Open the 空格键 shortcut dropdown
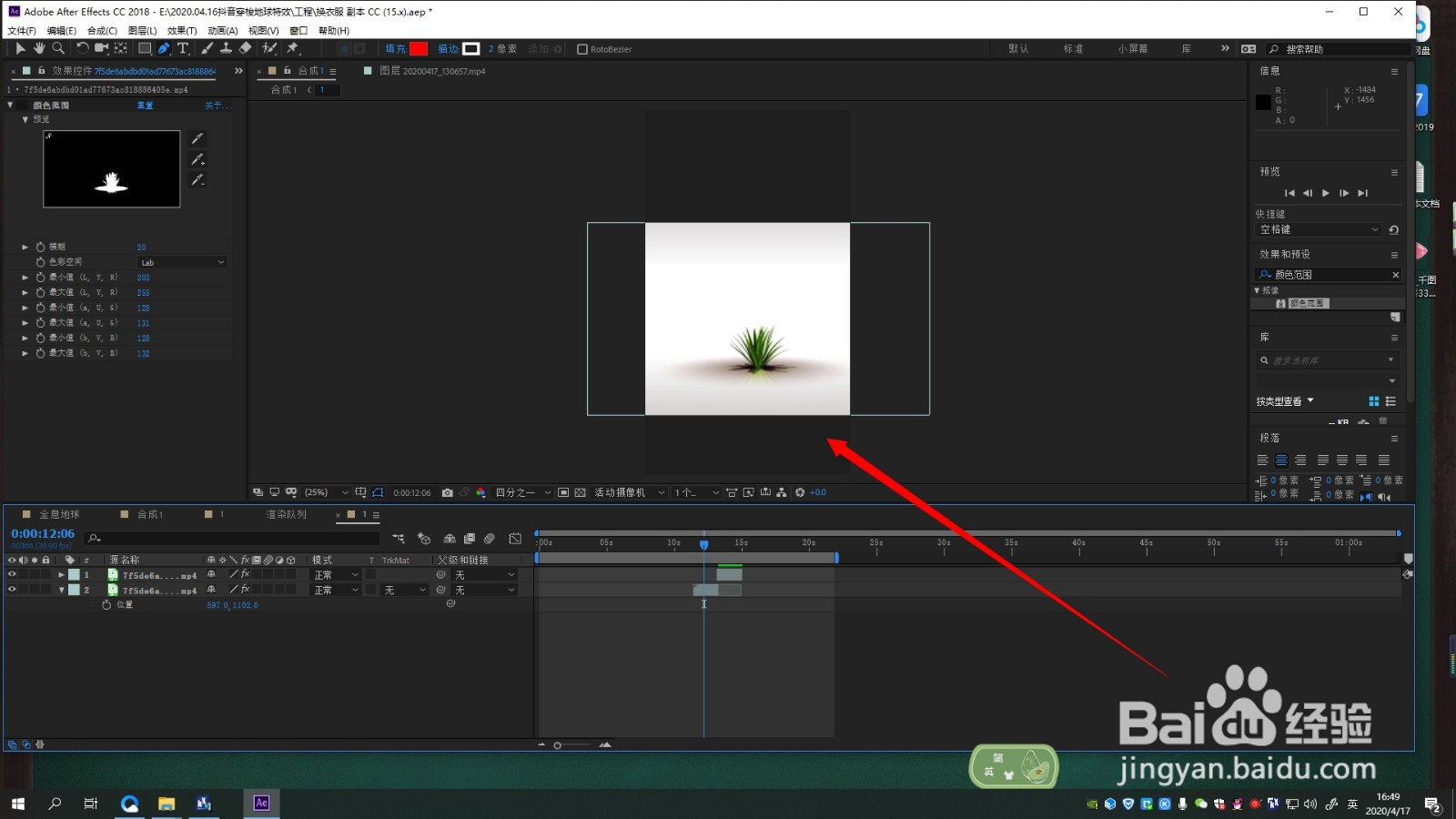This screenshot has height=819, width=1456. click(x=1319, y=230)
